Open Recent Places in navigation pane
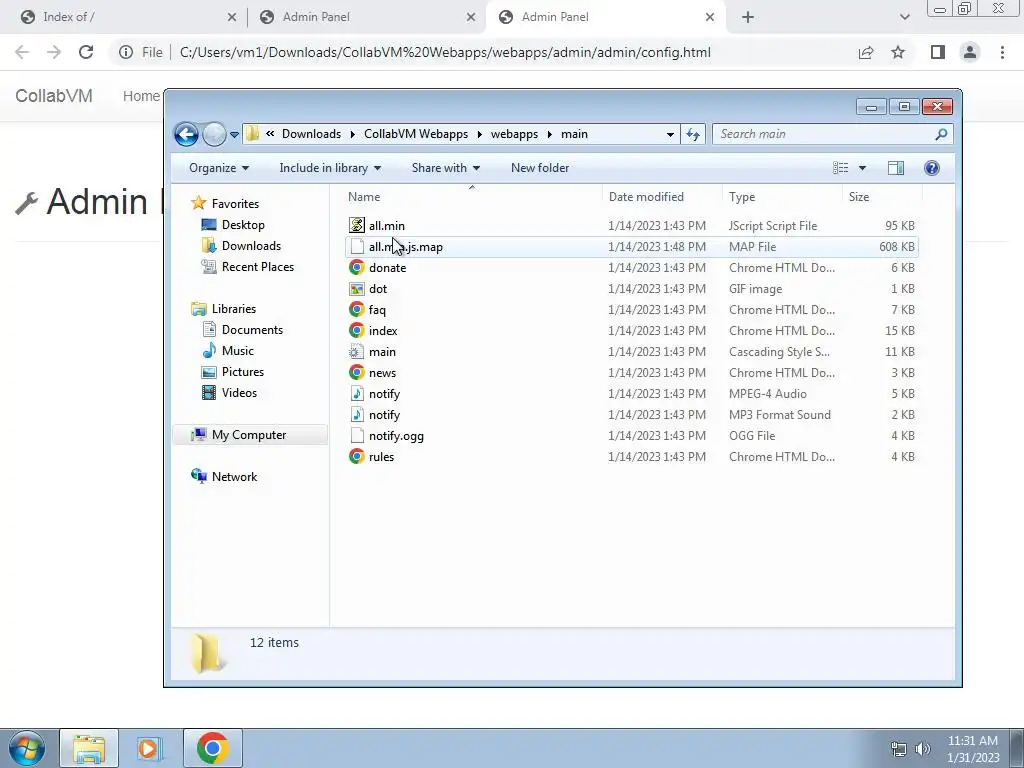The image size is (1024, 768). click(x=248, y=266)
